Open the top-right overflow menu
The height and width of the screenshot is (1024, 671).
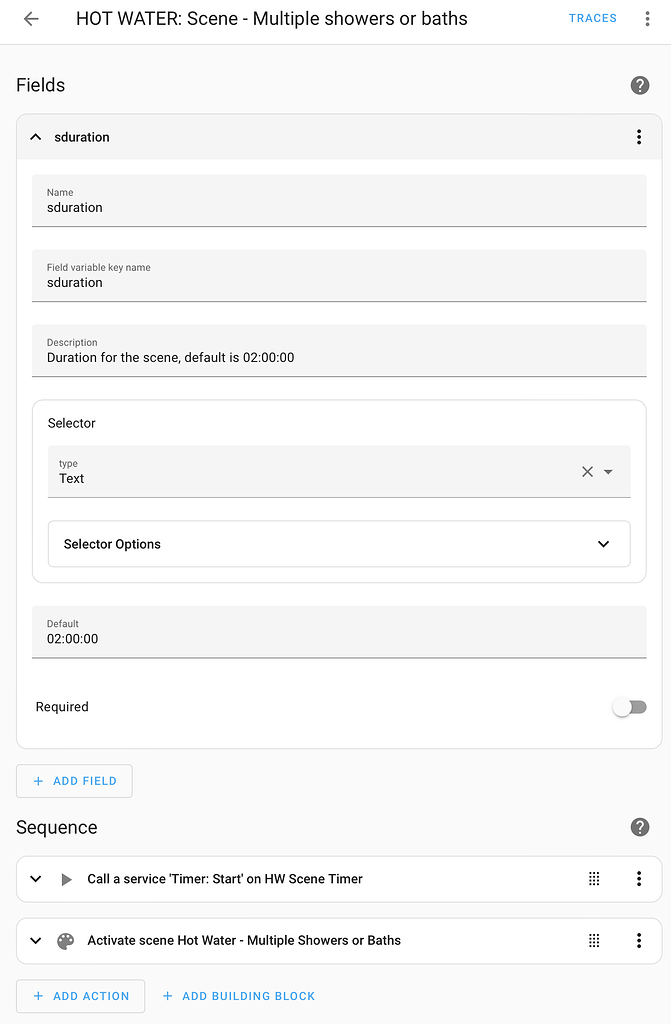[647, 19]
